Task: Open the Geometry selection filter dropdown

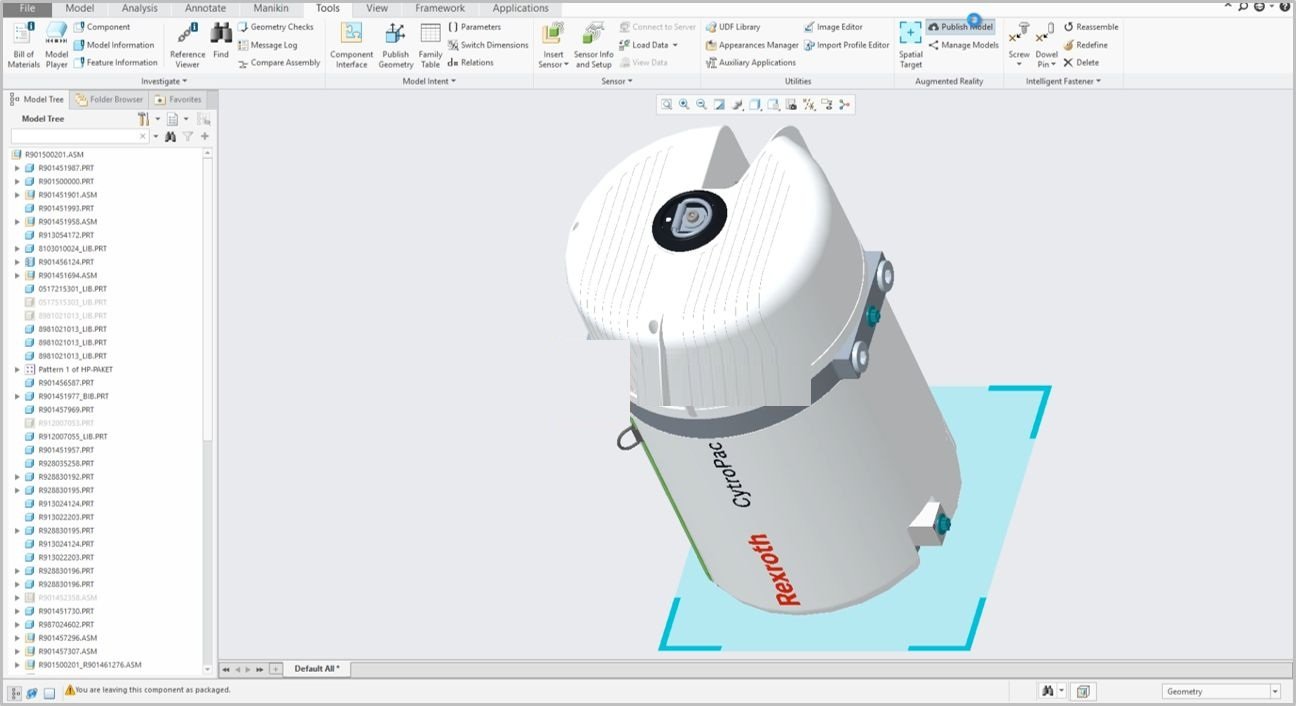Action: point(1275,691)
